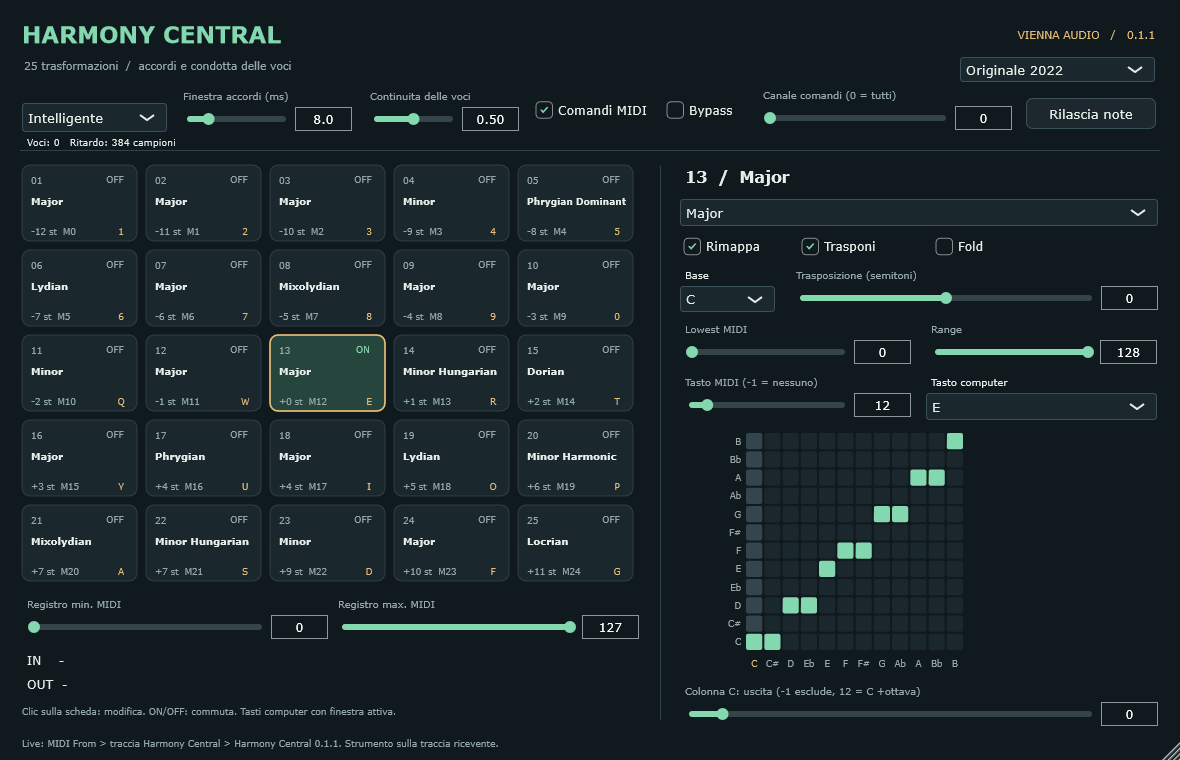The image size is (1180, 760).
Task: Select card 17 Phrygian
Action: pyautogui.click(x=203, y=458)
